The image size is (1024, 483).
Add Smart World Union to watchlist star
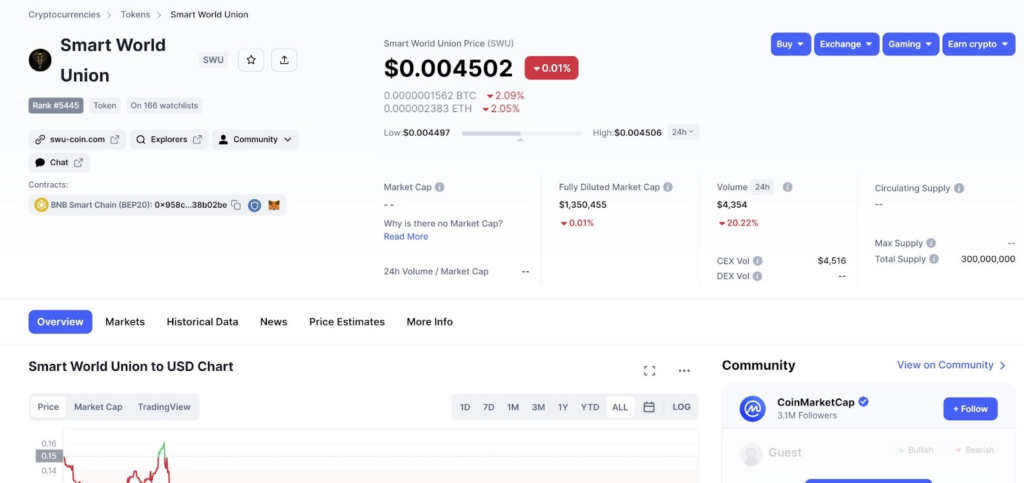pyautogui.click(x=251, y=60)
